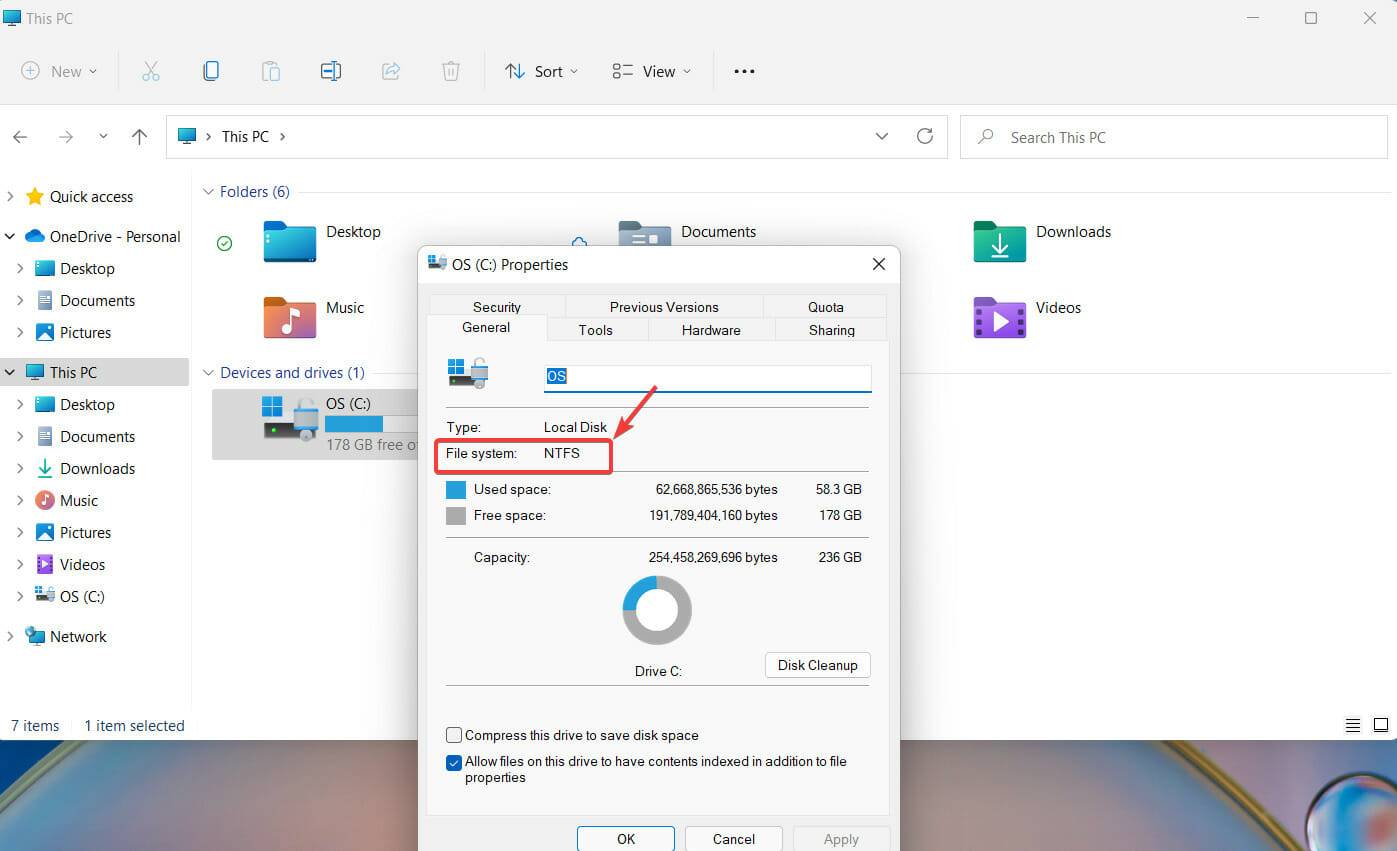Expand the Network tree item
Screen dimensions: 1397x851
(x=12, y=636)
